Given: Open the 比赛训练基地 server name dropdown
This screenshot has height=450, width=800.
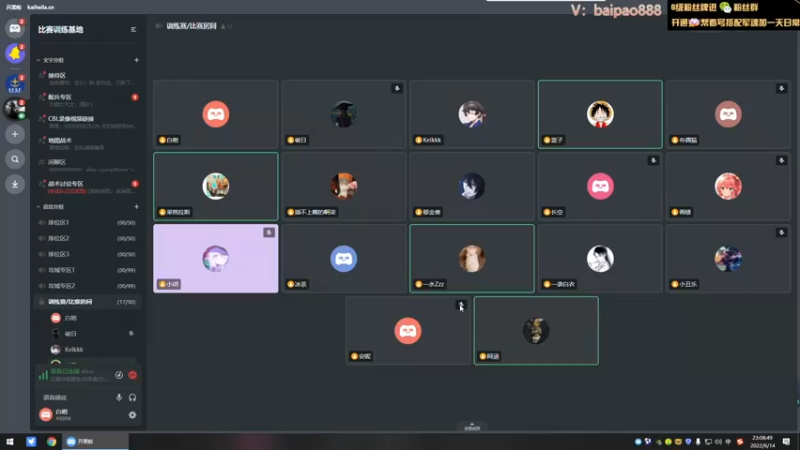Looking at the screenshot, I should [x=61, y=30].
